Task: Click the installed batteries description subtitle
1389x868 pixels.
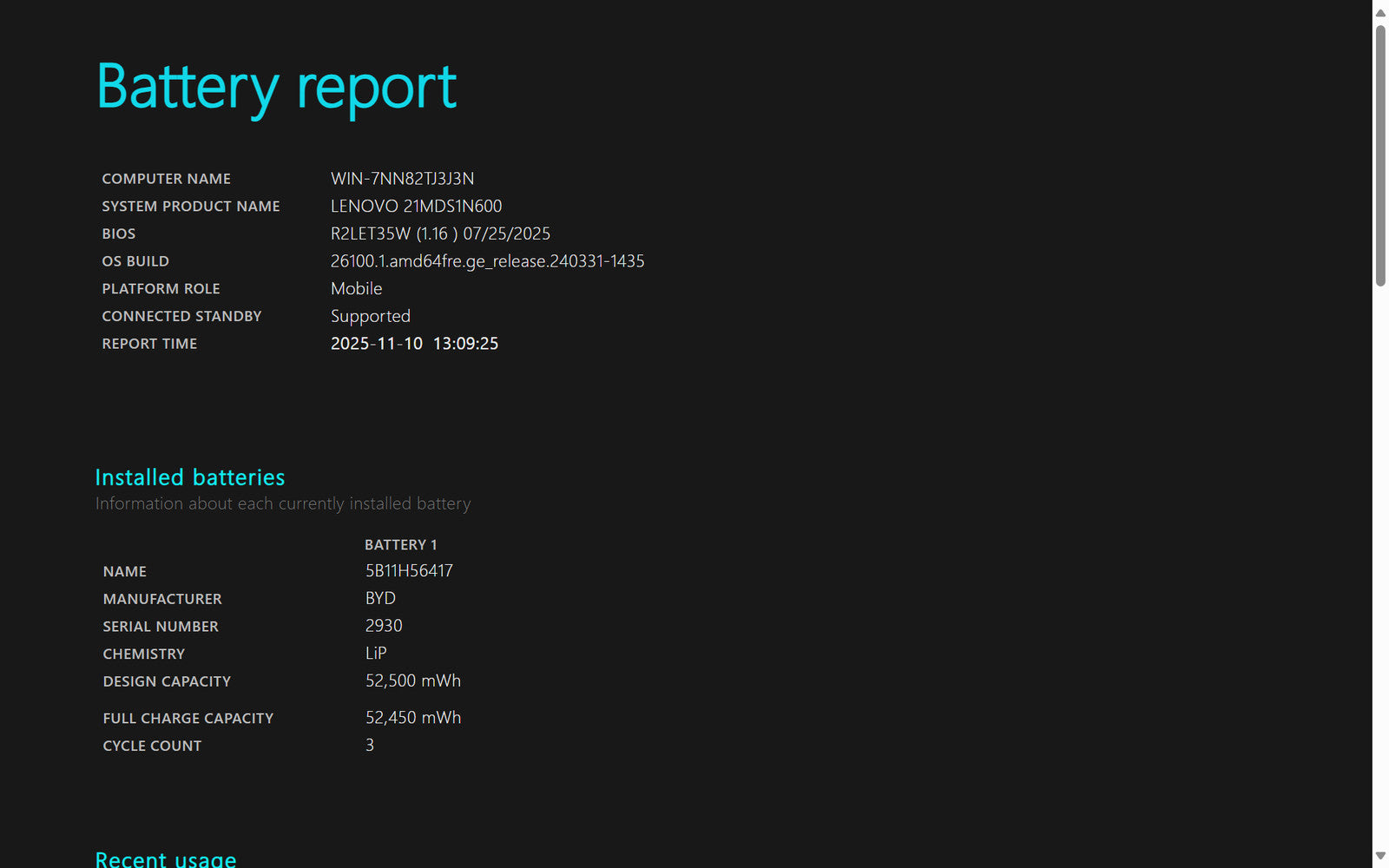Action: coord(283,504)
